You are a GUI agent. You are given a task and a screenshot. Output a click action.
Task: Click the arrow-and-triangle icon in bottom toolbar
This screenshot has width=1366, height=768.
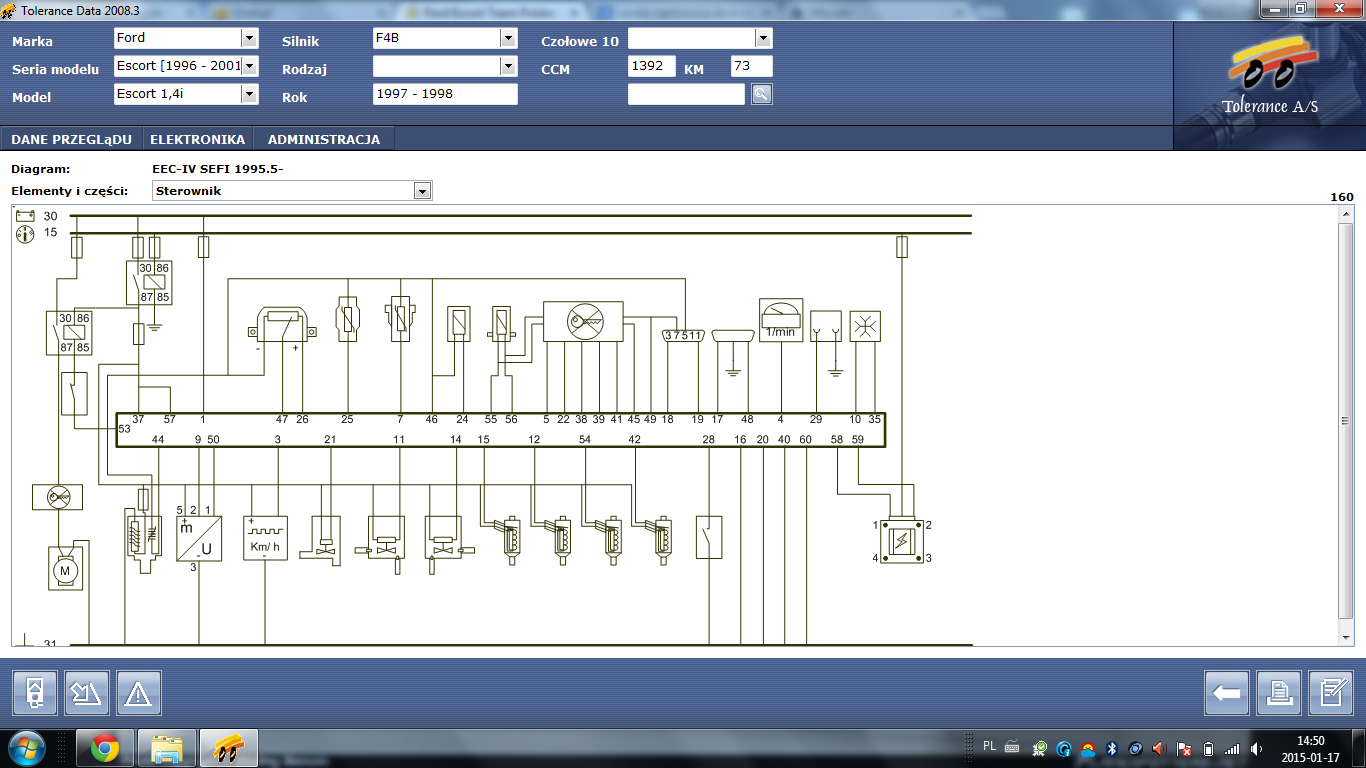[86, 692]
